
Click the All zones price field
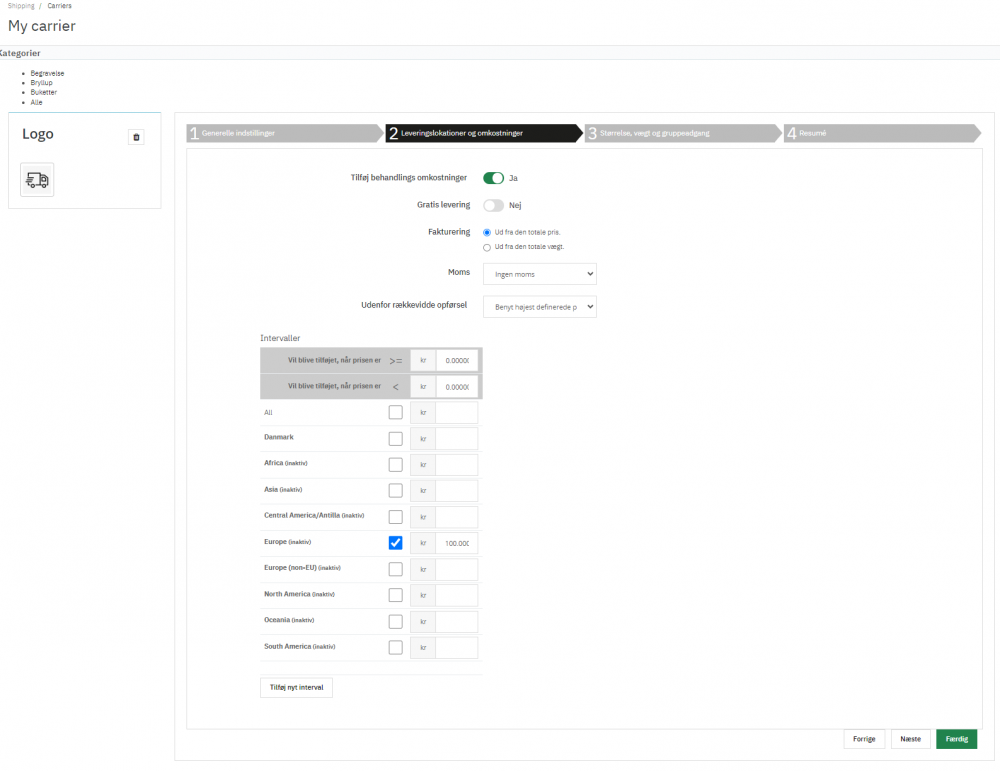457,413
